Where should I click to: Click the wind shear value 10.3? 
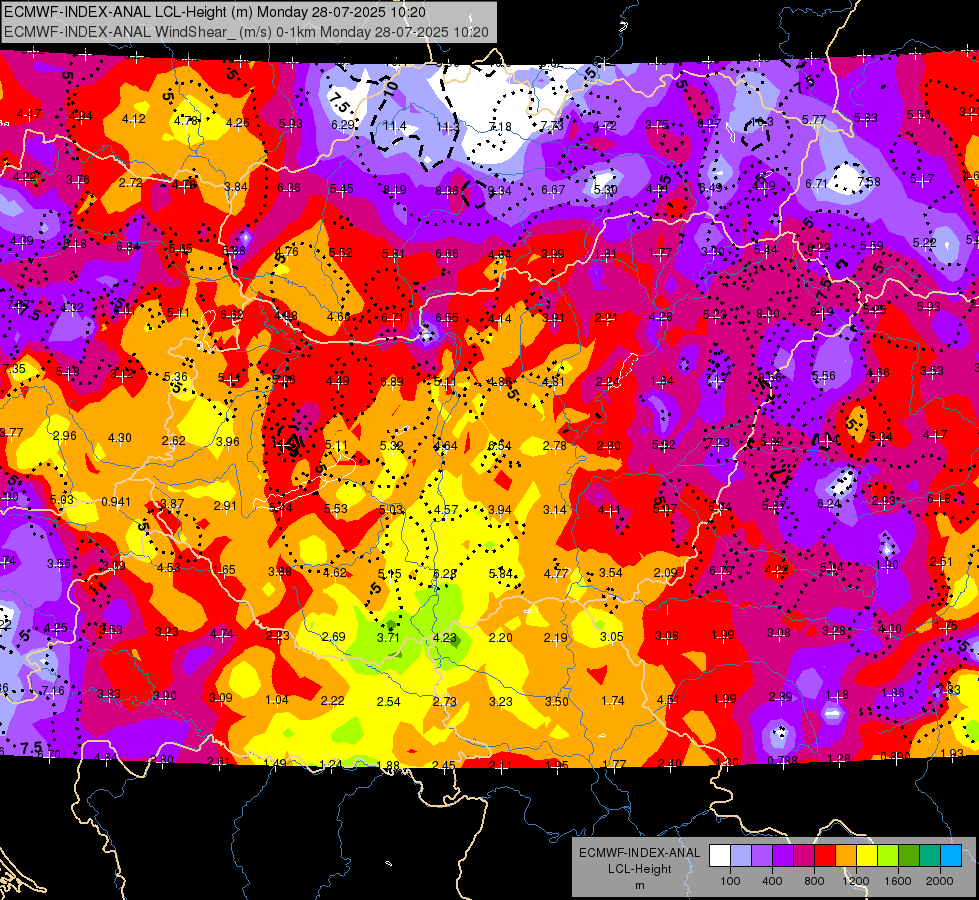coord(761,122)
